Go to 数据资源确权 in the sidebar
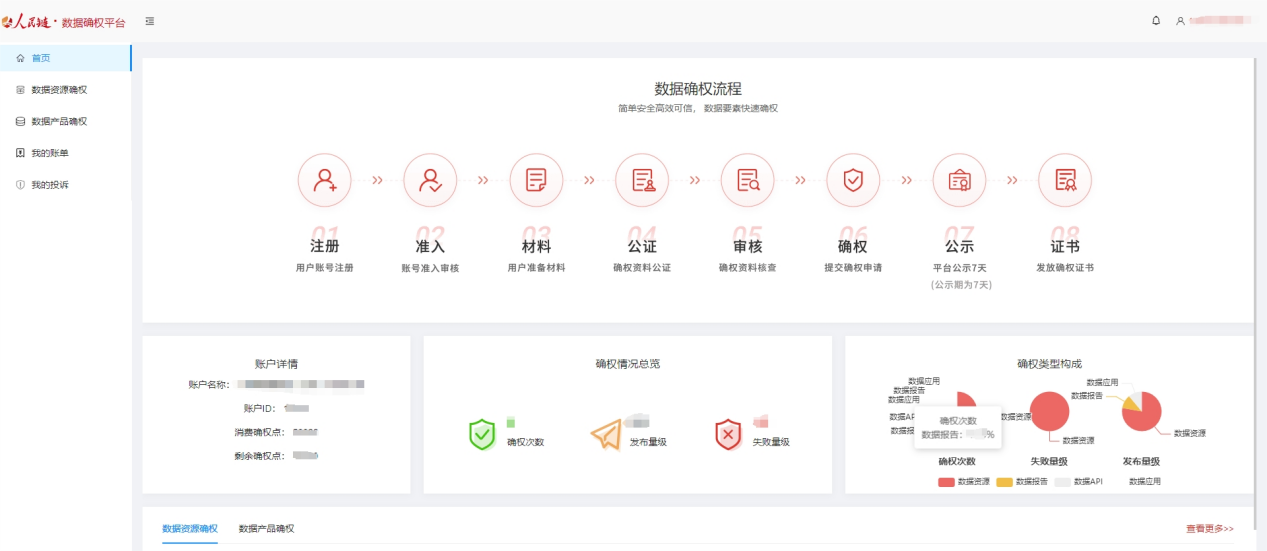This screenshot has height=551, width=1267. click(x=59, y=90)
